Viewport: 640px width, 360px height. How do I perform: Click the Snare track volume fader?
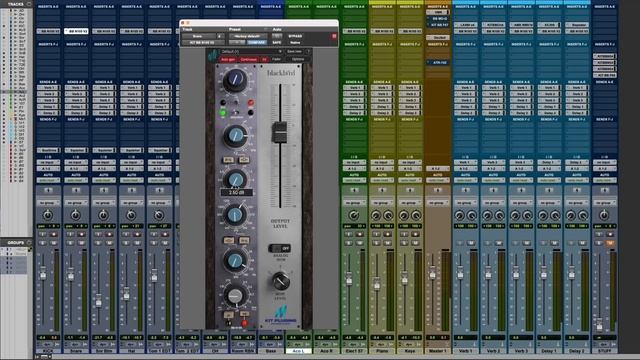[71, 274]
